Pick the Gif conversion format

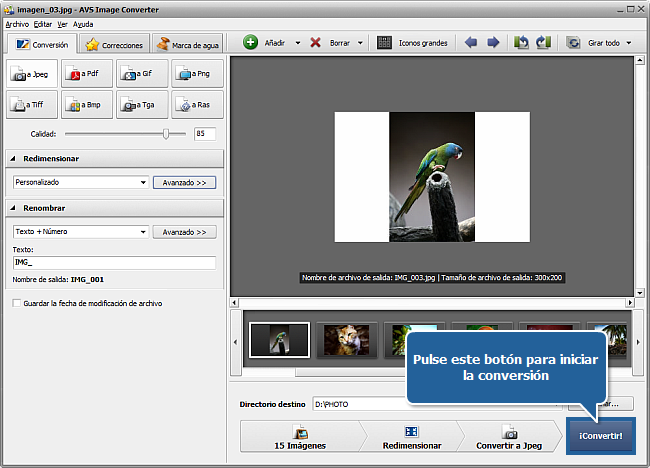pyautogui.click(x=141, y=73)
